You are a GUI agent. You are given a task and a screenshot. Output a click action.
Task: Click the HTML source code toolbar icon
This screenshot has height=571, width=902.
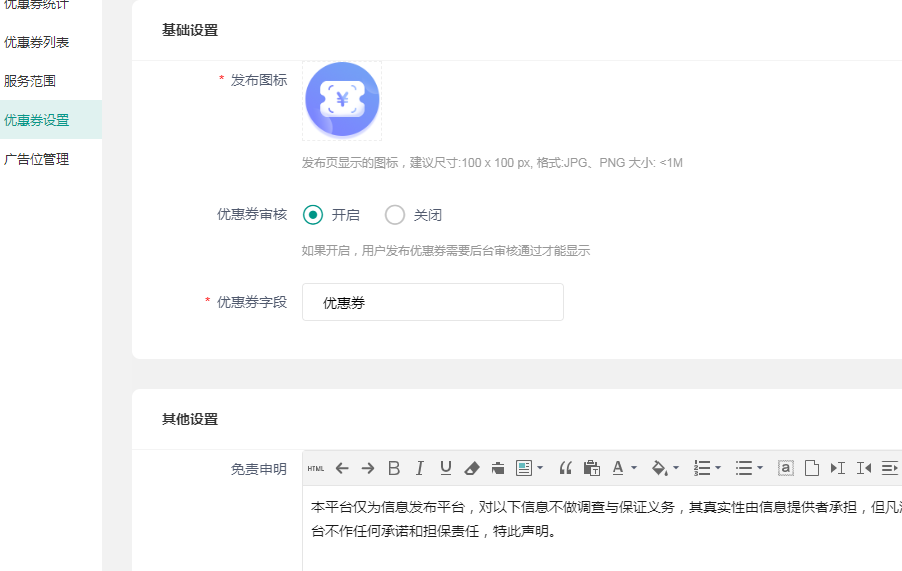pyautogui.click(x=315, y=468)
